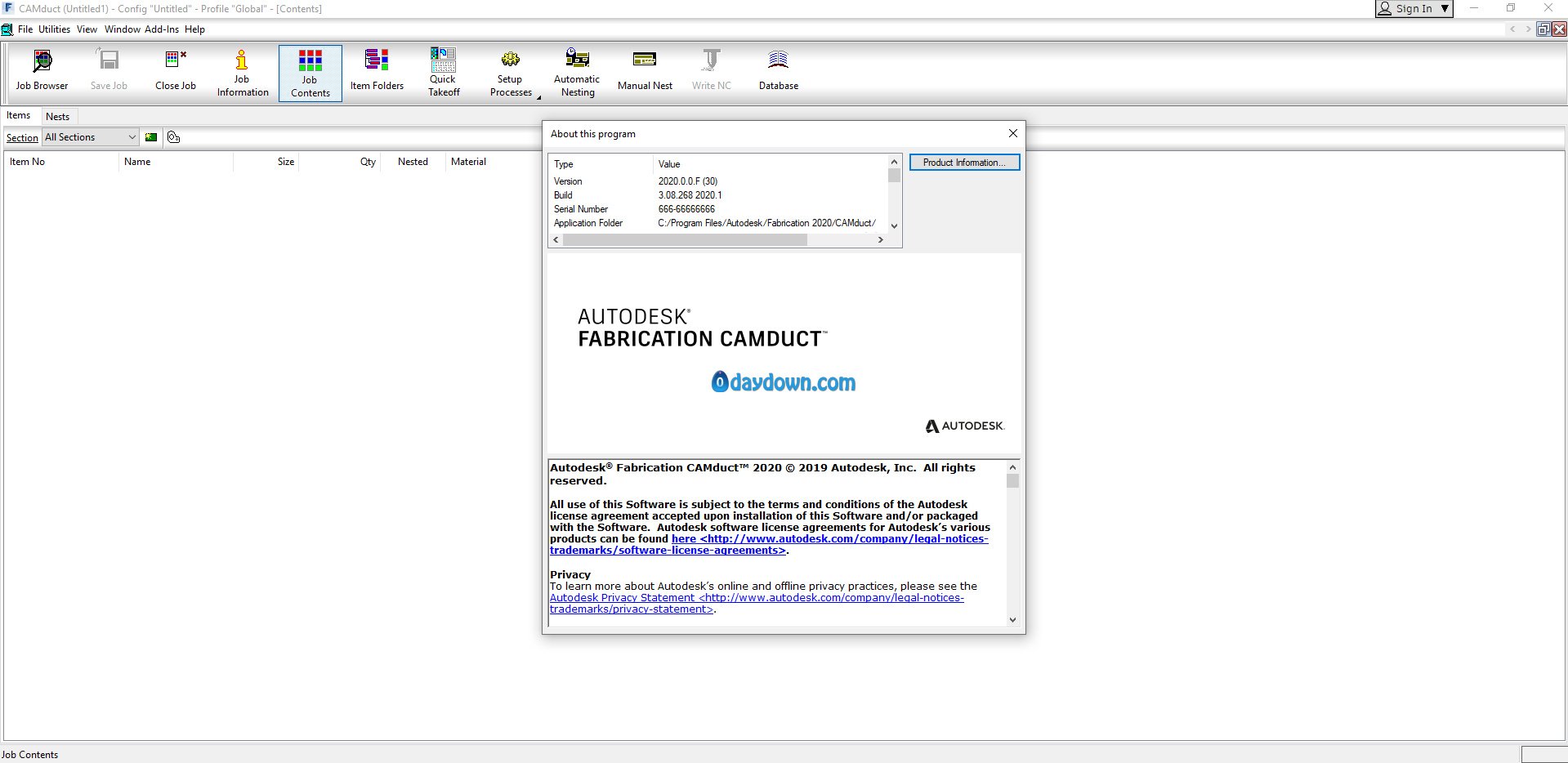Click the green section icon beside All Sections
This screenshot has height=763, width=1568.
(x=151, y=137)
